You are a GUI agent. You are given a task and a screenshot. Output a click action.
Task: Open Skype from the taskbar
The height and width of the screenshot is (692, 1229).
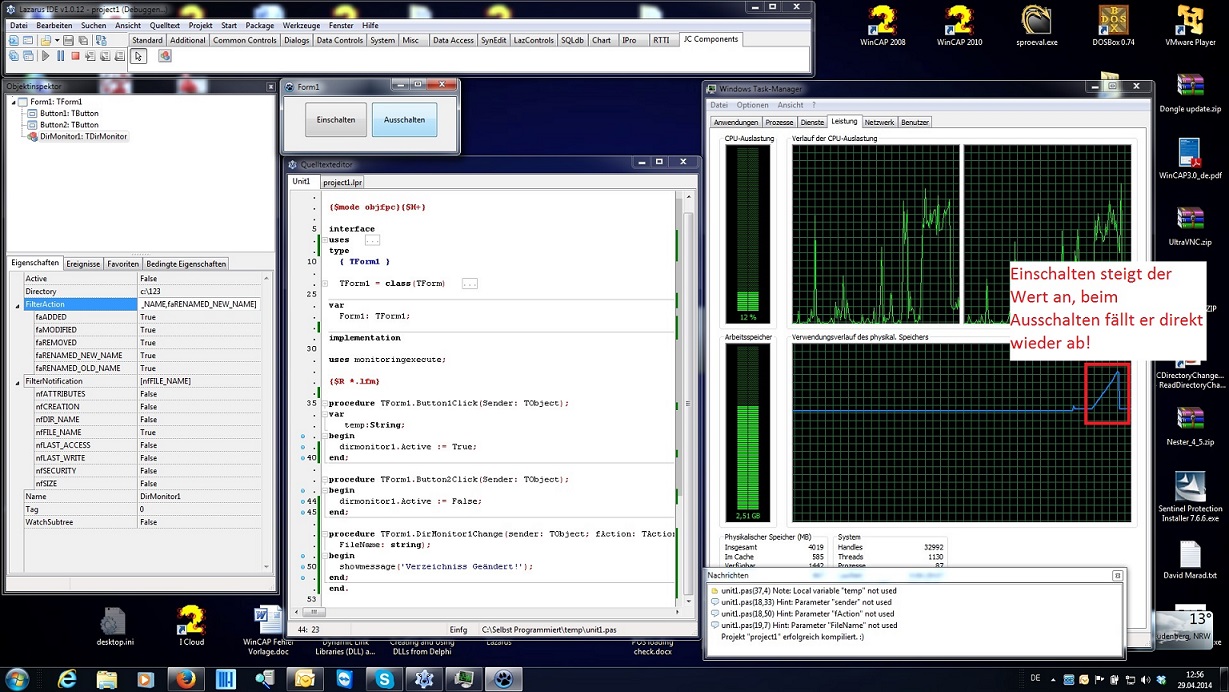coord(385,679)
